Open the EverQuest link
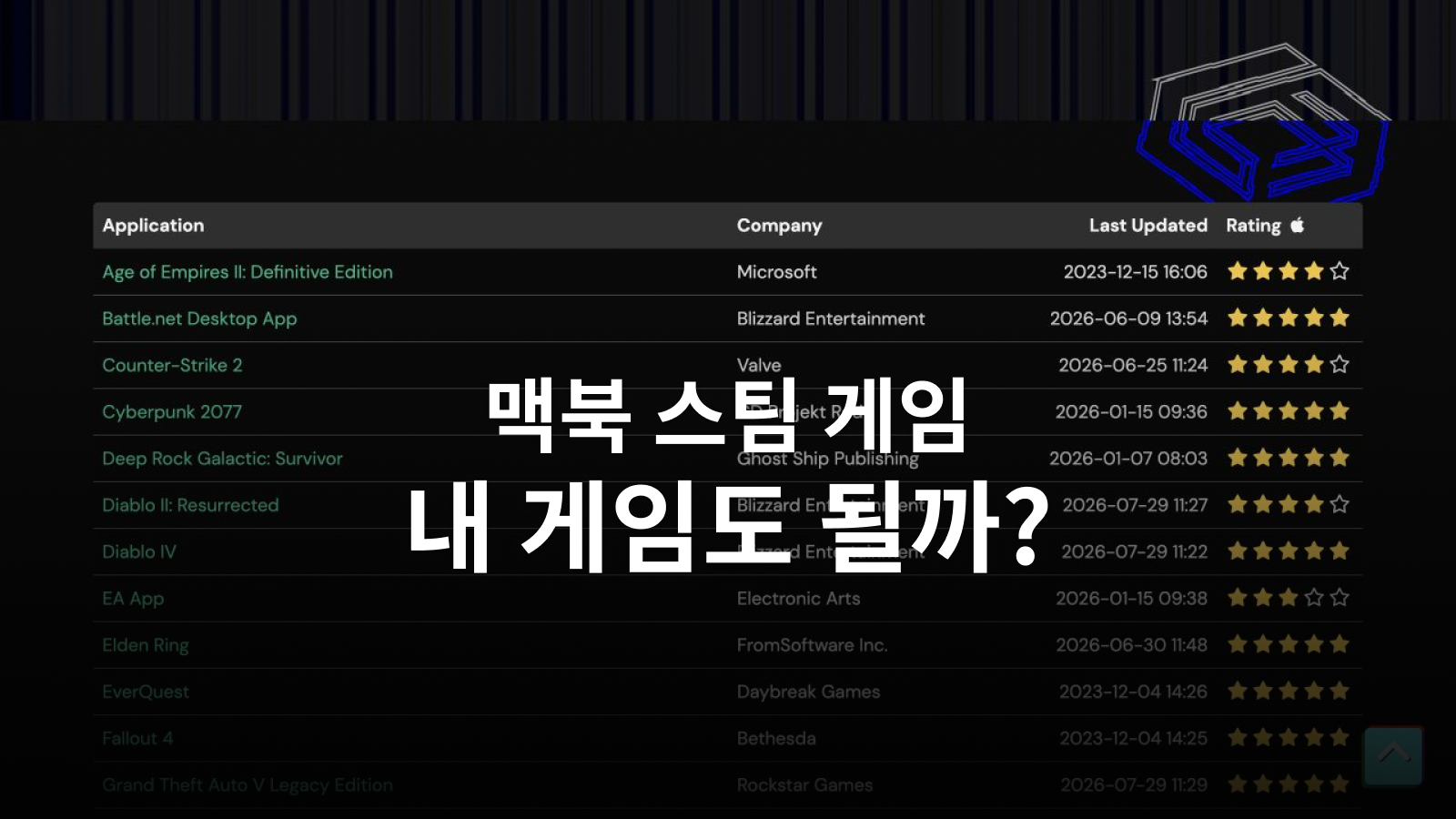Screen dimensions: 1456x819 (x=146, y=692)
